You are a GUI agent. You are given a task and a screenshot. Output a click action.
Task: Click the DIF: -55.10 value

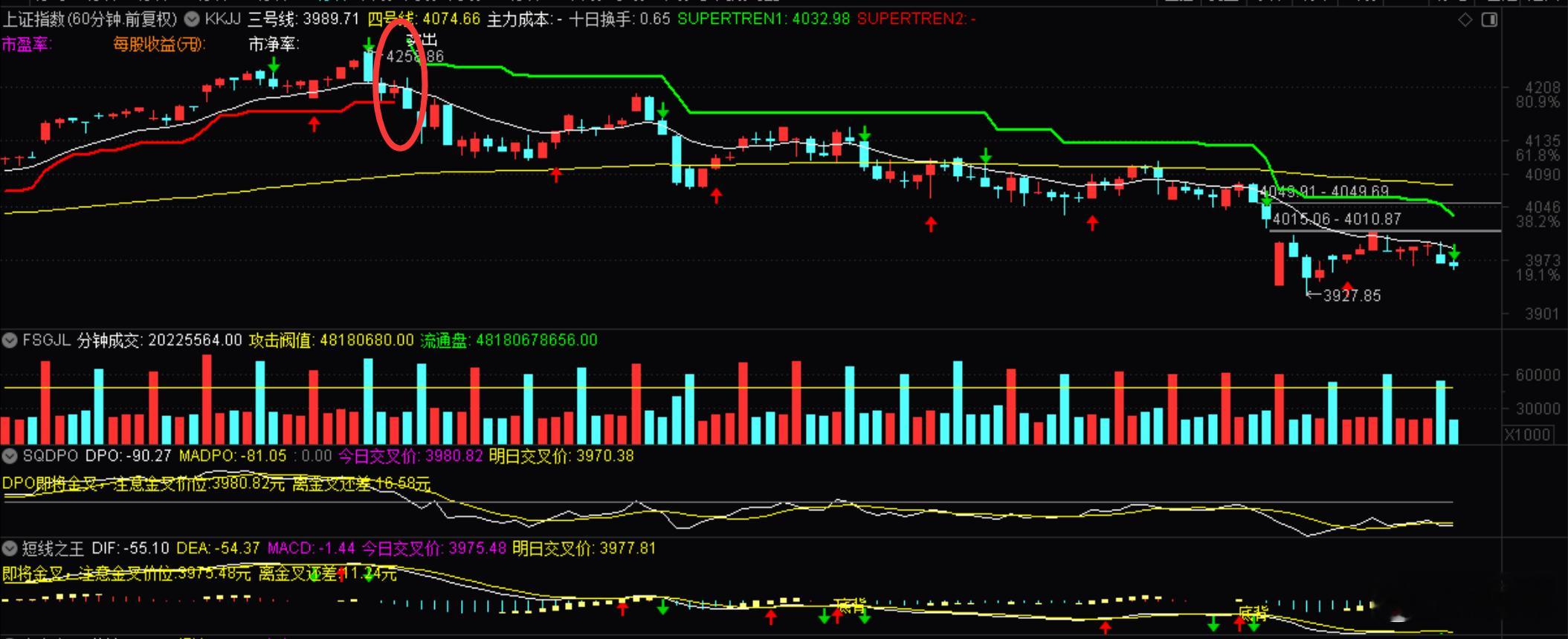click(x=131, y=548)
